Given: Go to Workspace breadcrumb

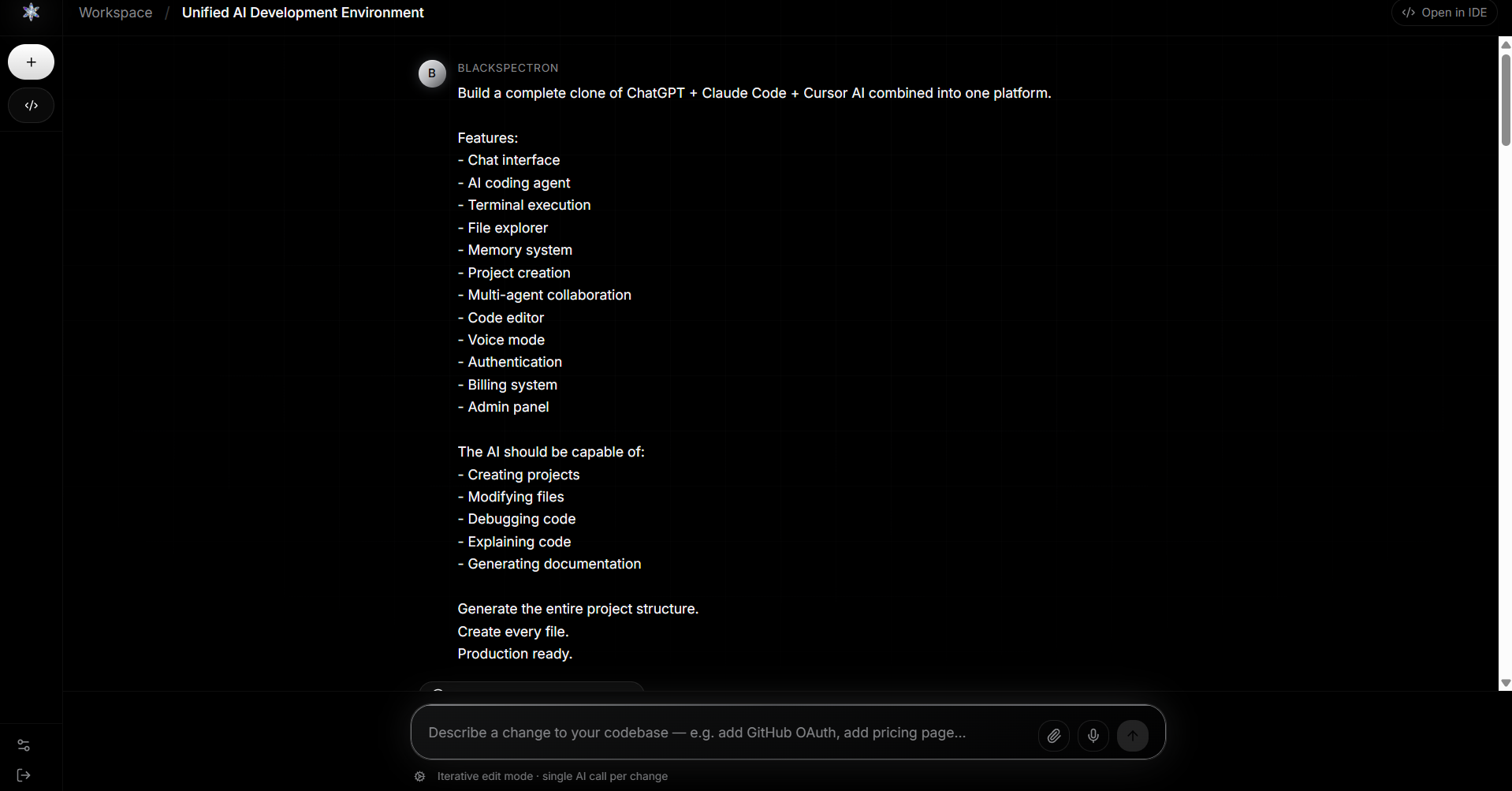Looking at the screenshot, I should (x=116, y=13).
